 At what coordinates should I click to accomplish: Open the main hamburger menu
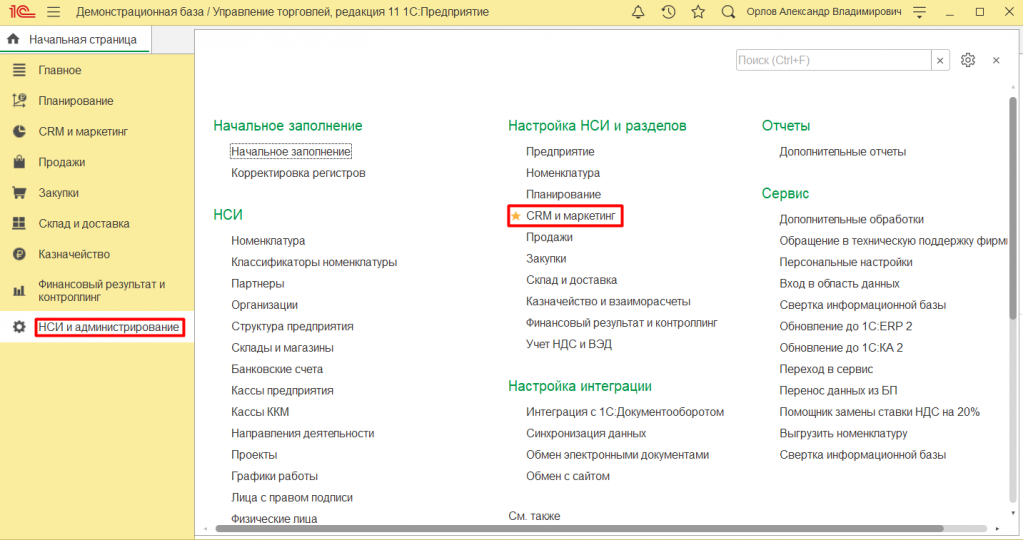point(53,12)
